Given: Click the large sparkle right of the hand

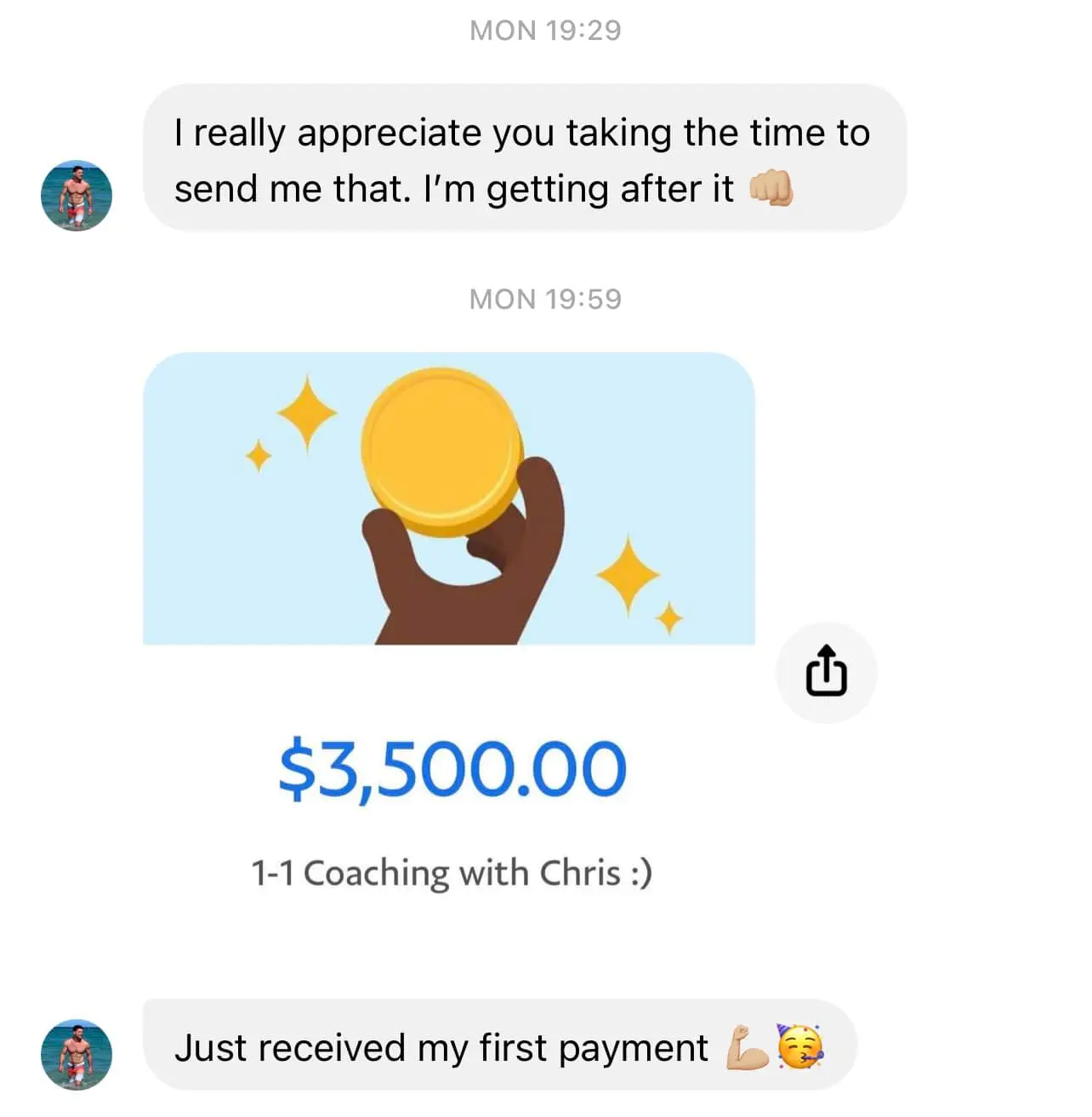Looking at the screenshot, I should [x=628, y=574].
